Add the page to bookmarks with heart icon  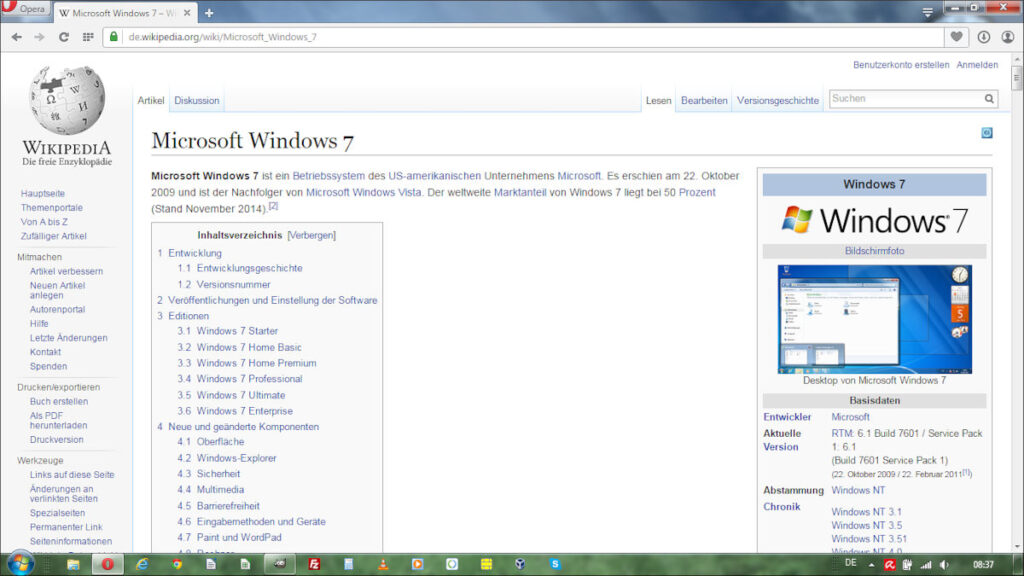coord(957,37)
